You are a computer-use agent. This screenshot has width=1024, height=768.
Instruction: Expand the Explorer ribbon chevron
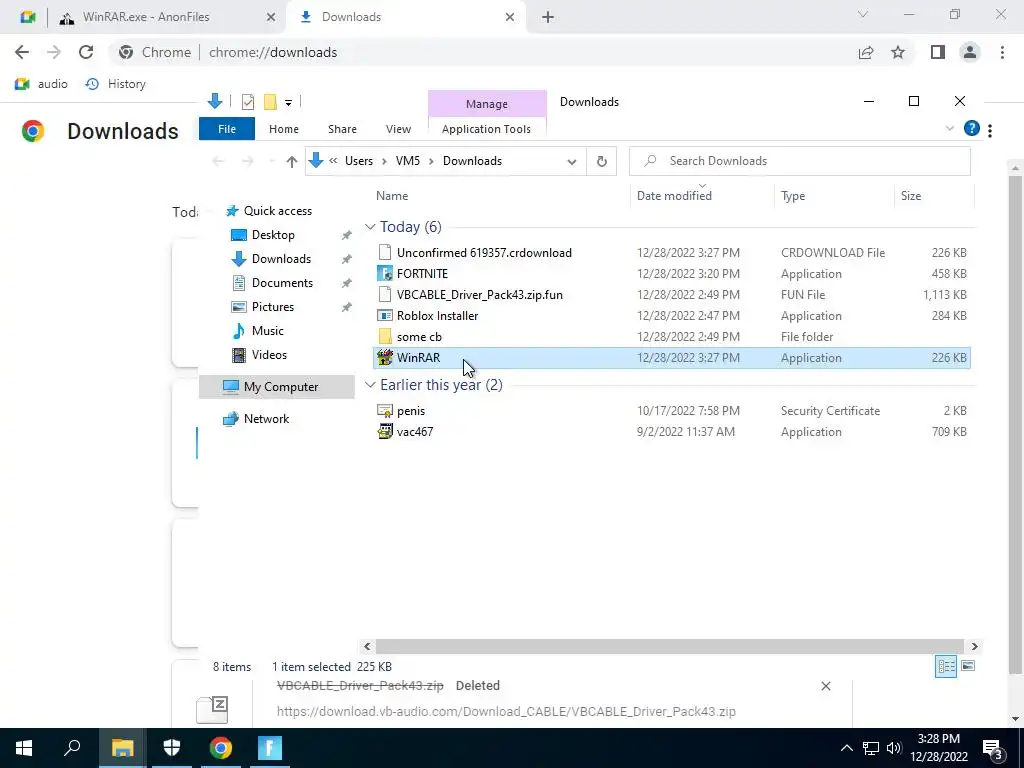coord(950,129)
